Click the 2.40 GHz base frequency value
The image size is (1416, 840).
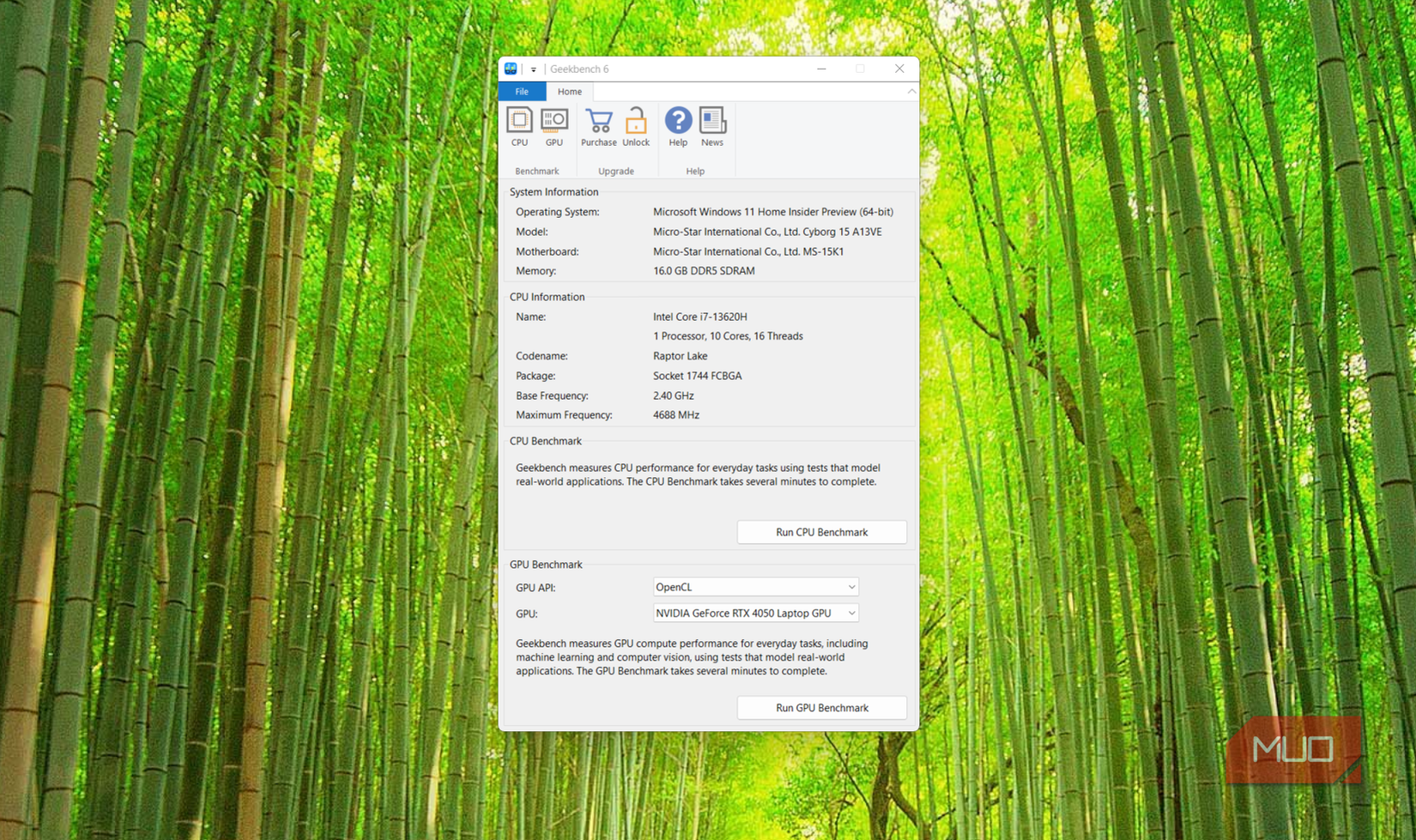click(673, 396)
